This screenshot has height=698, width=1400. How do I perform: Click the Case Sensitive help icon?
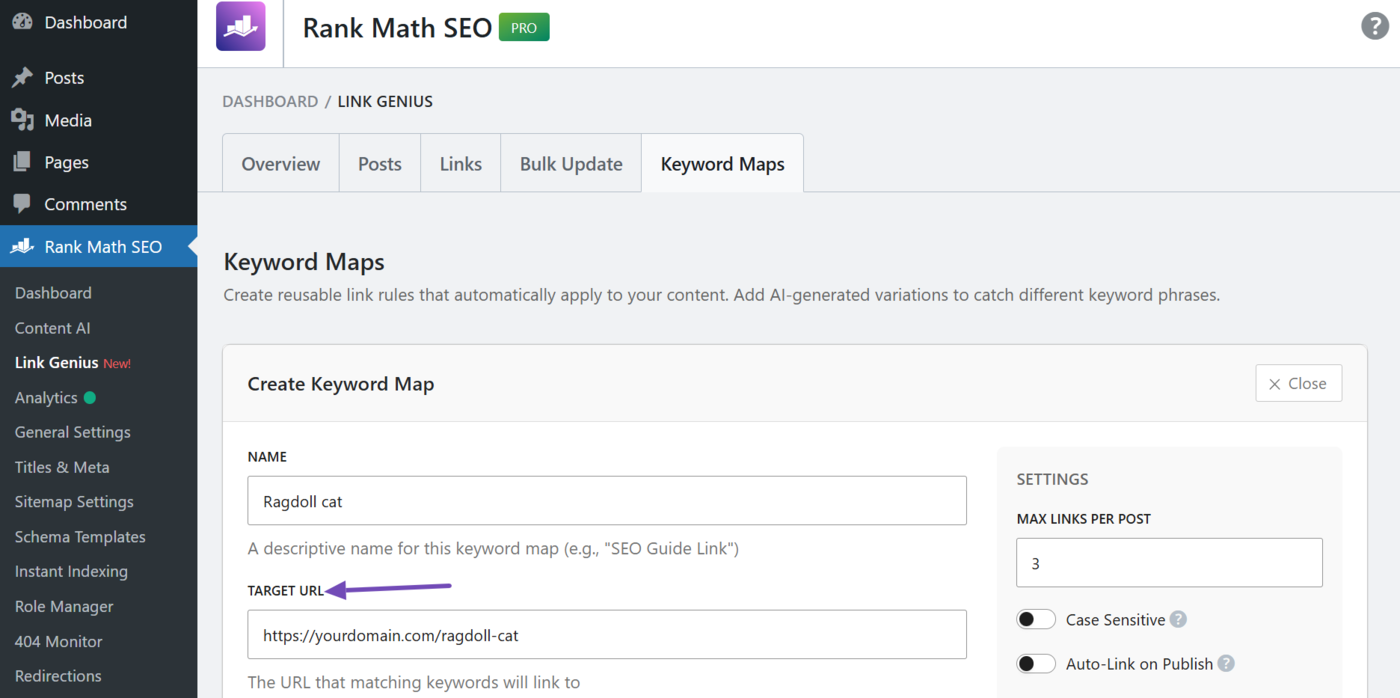click(1178, 620)
